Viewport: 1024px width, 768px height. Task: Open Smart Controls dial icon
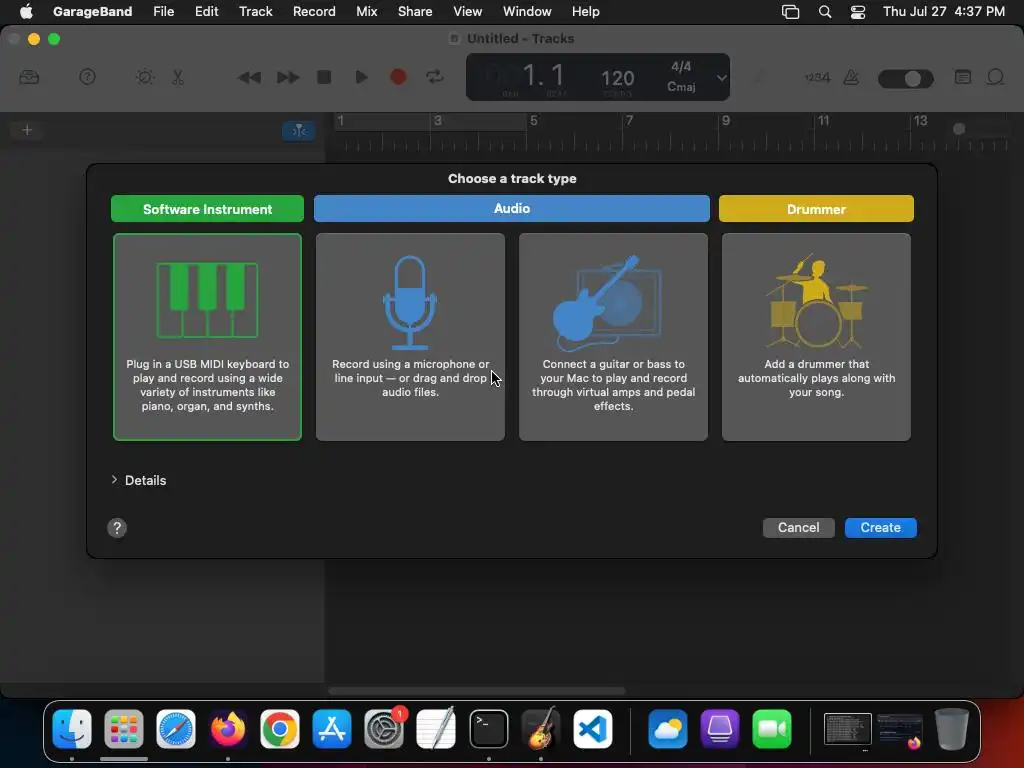click(x=145, y=77)
